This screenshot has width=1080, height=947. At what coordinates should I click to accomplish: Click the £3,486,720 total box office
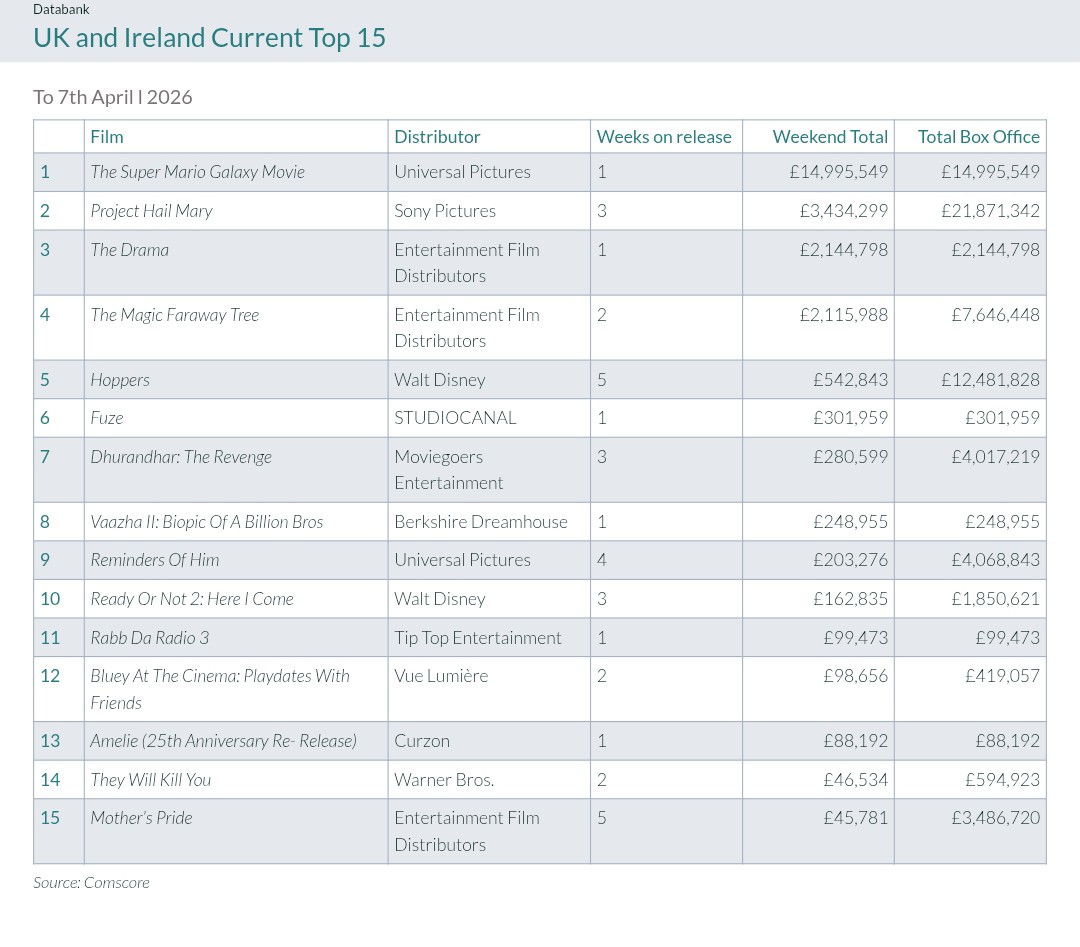tap(995, 818)
